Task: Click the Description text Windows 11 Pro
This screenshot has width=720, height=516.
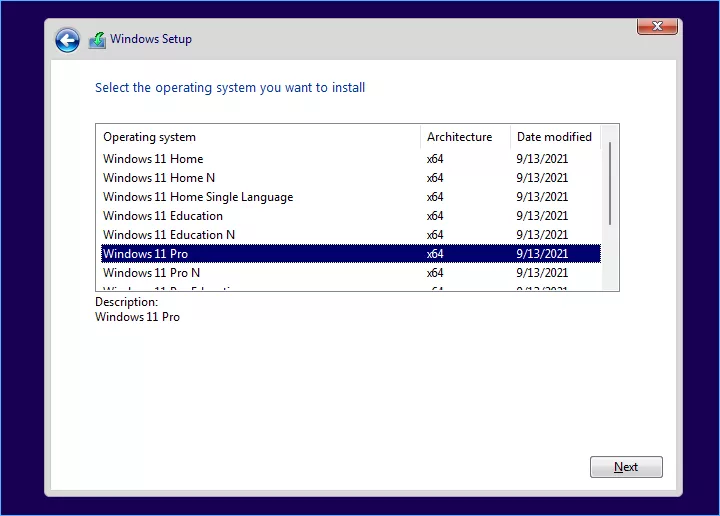Action: click(x=137, y=317)
